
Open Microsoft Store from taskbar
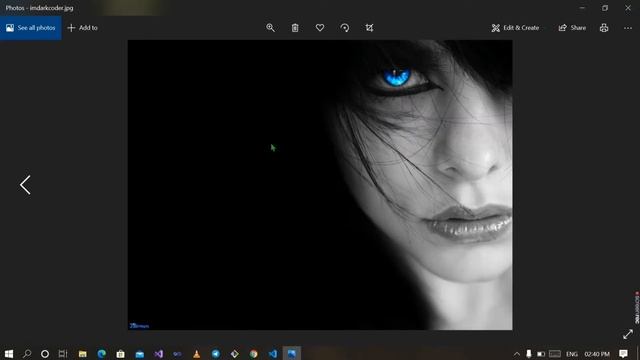click(x=120, y=353)
